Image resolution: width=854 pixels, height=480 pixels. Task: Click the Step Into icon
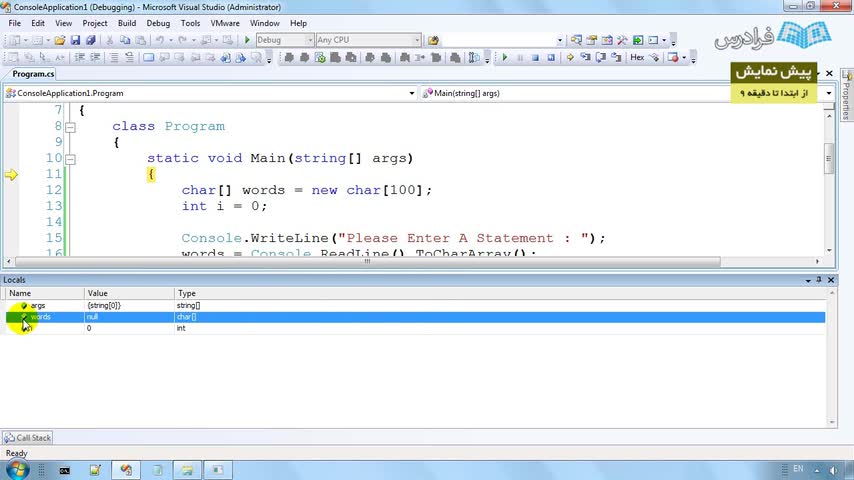click(585, 57)
